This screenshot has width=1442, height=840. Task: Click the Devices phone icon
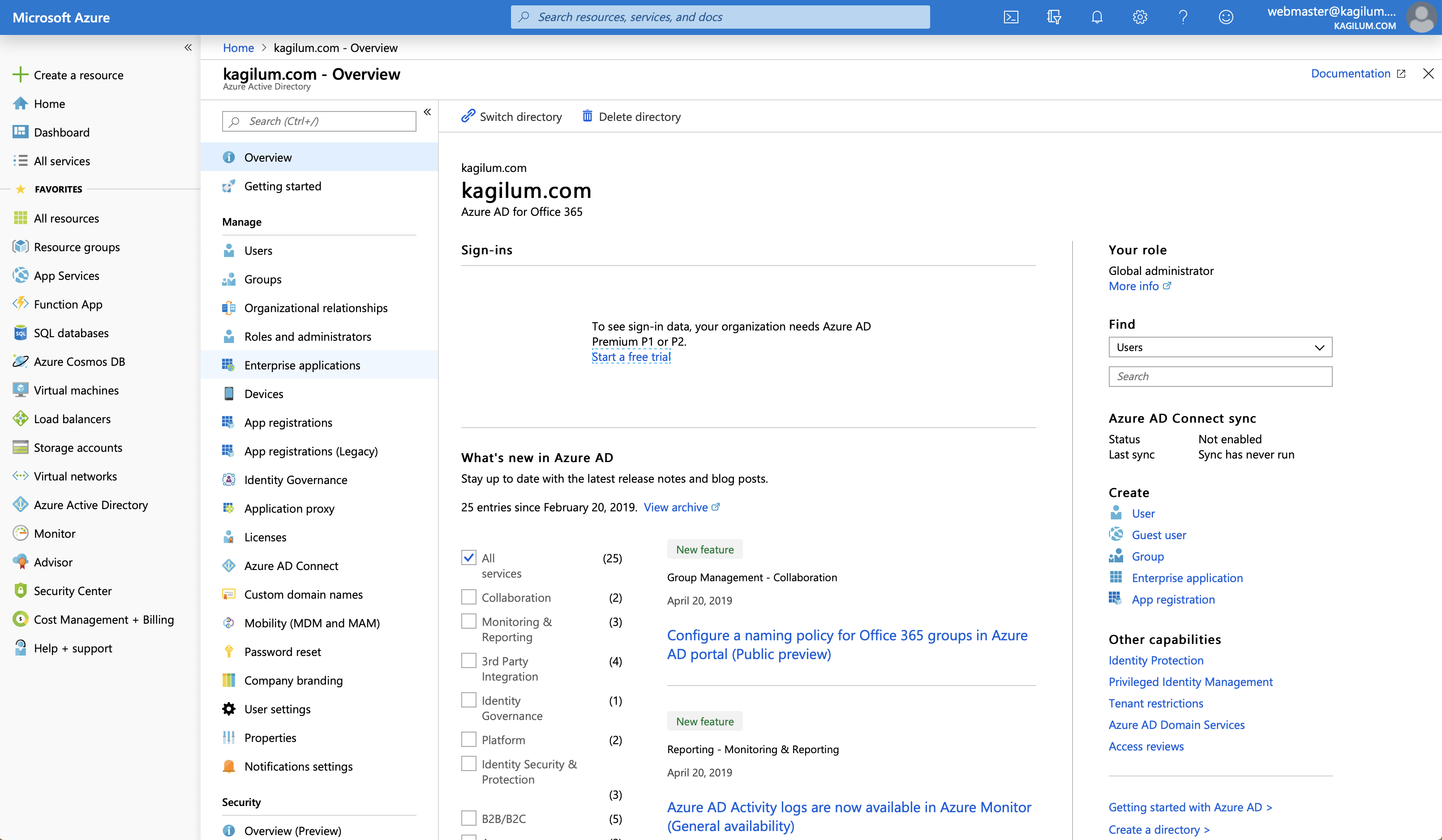click(x=228, y=393)
